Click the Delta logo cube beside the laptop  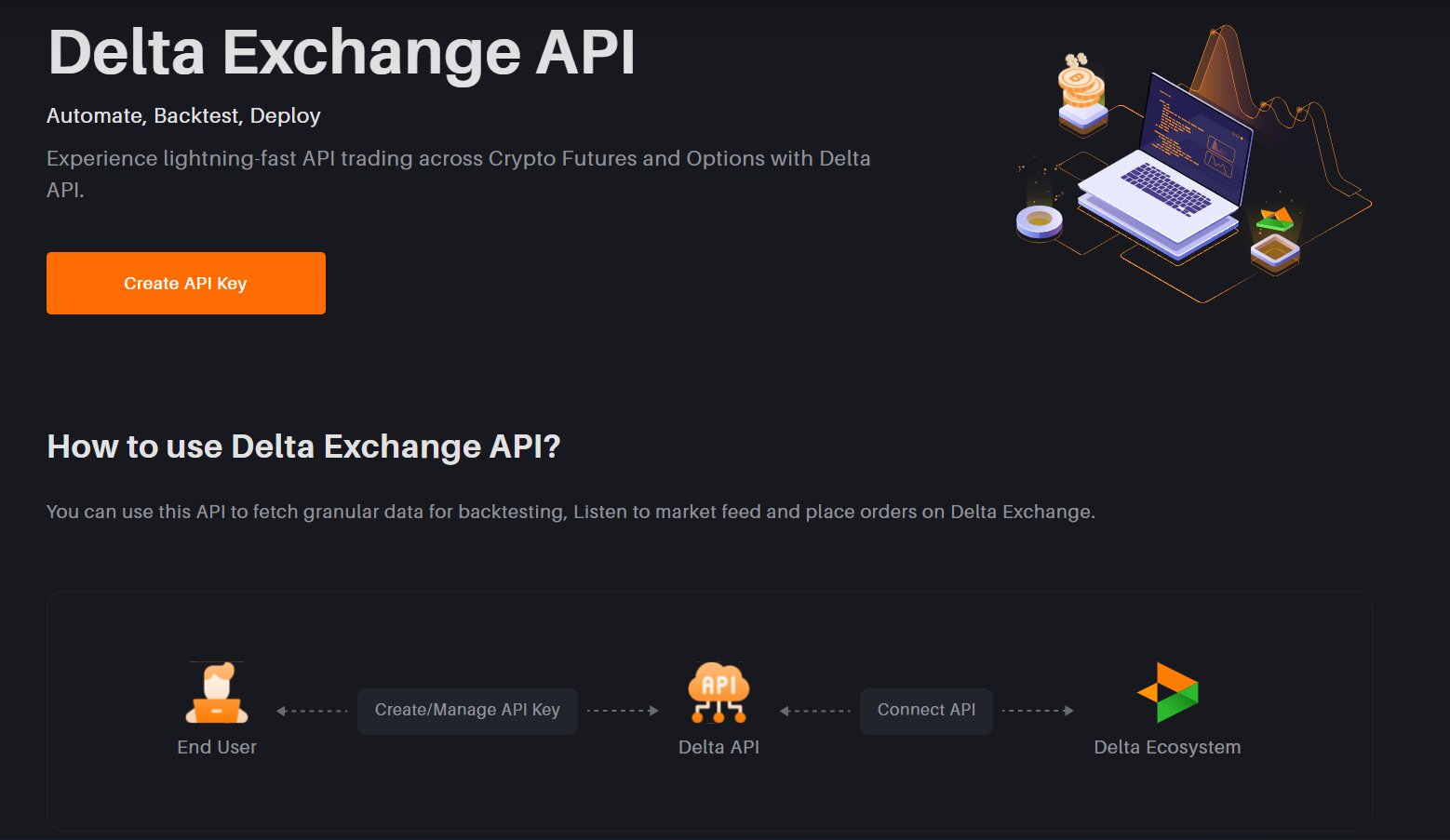[1274, 239]
